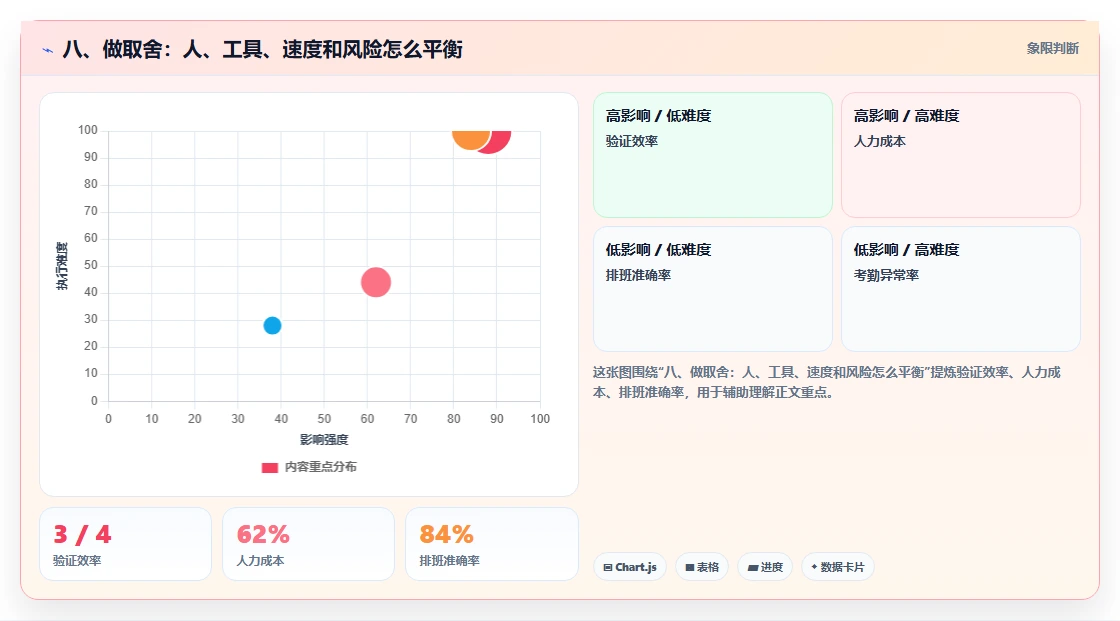Select the 62% 人力成本 stat card
Screen dimensions: 1120x621
pos(309,544)
